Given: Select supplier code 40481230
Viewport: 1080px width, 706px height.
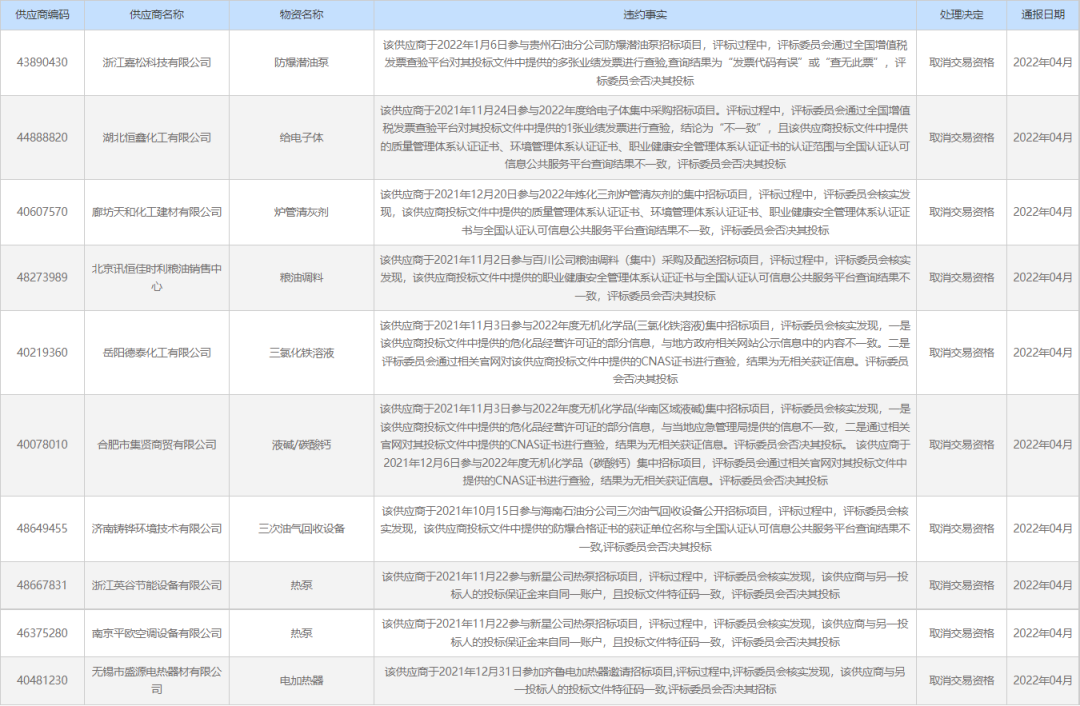Looking at the screenshot, I should (x=42, y=681).
